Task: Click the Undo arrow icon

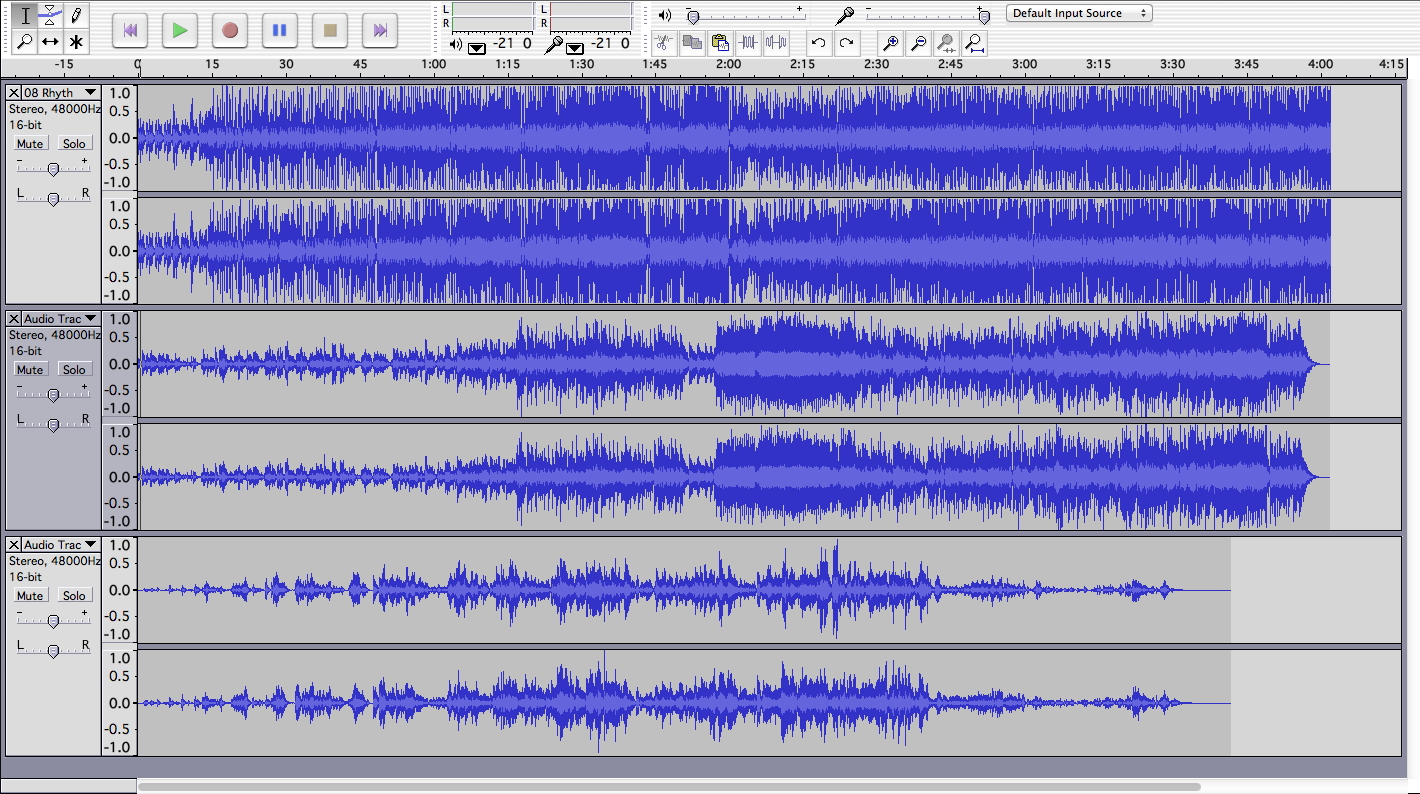Action: click(818, 42)
